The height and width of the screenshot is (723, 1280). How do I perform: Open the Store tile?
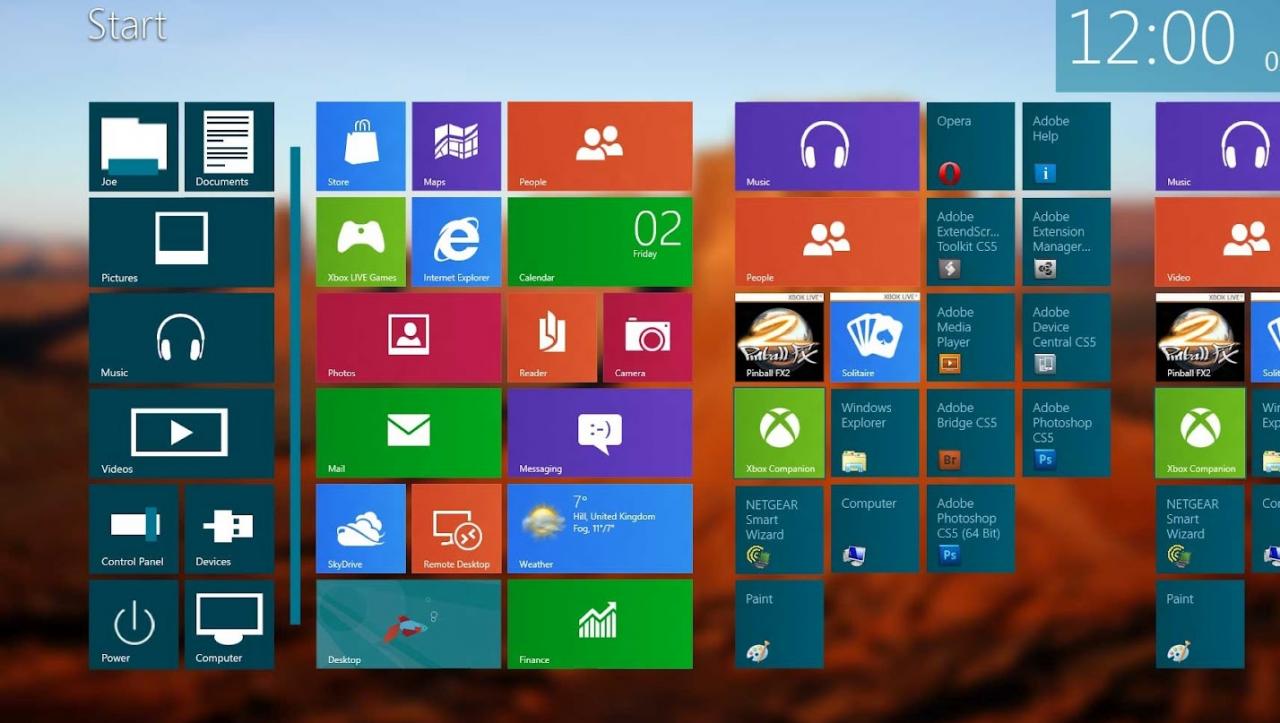pyautogui.click(x=361, y=146)
